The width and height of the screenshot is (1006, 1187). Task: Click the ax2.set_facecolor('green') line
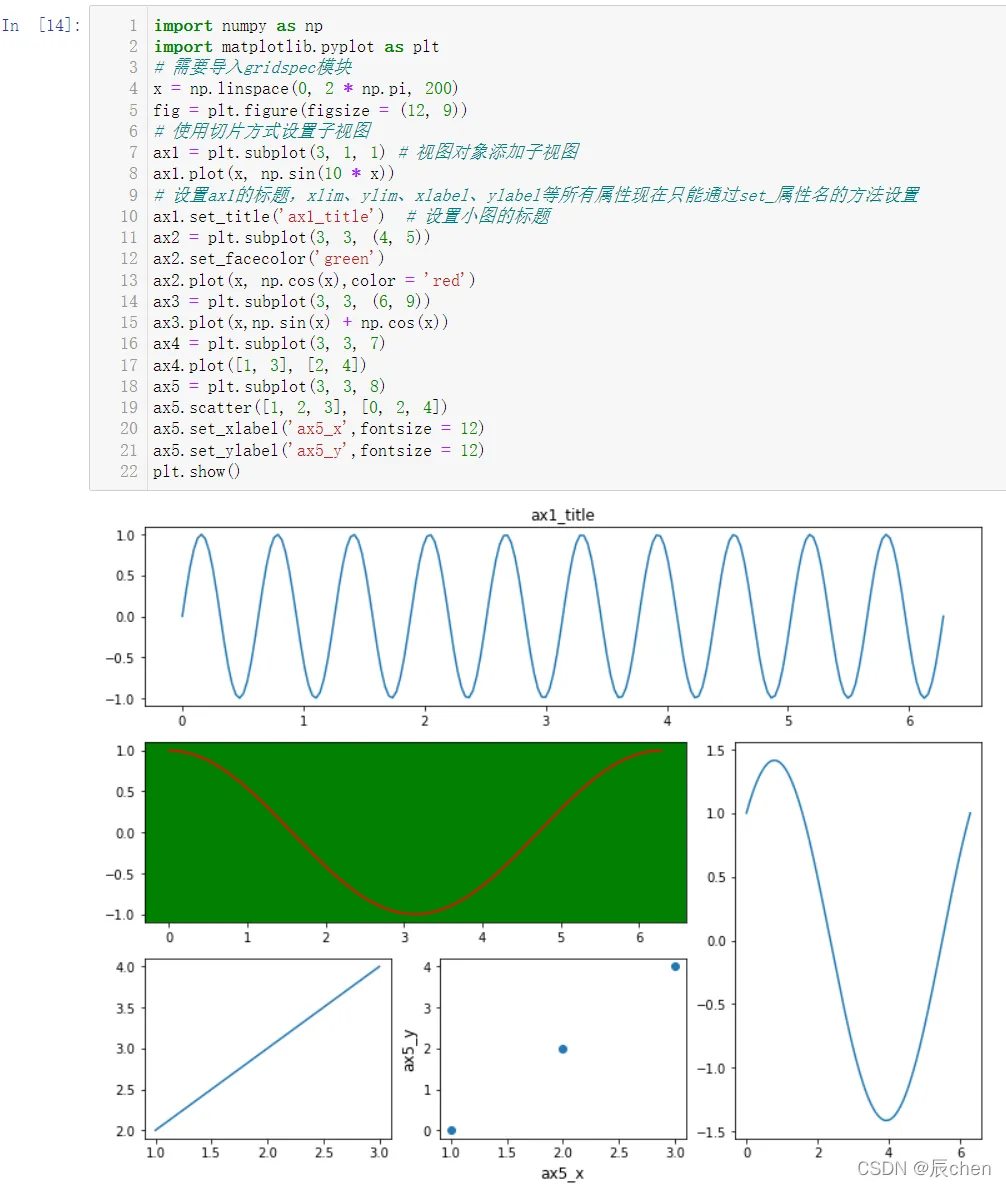(x=269, y=259)
